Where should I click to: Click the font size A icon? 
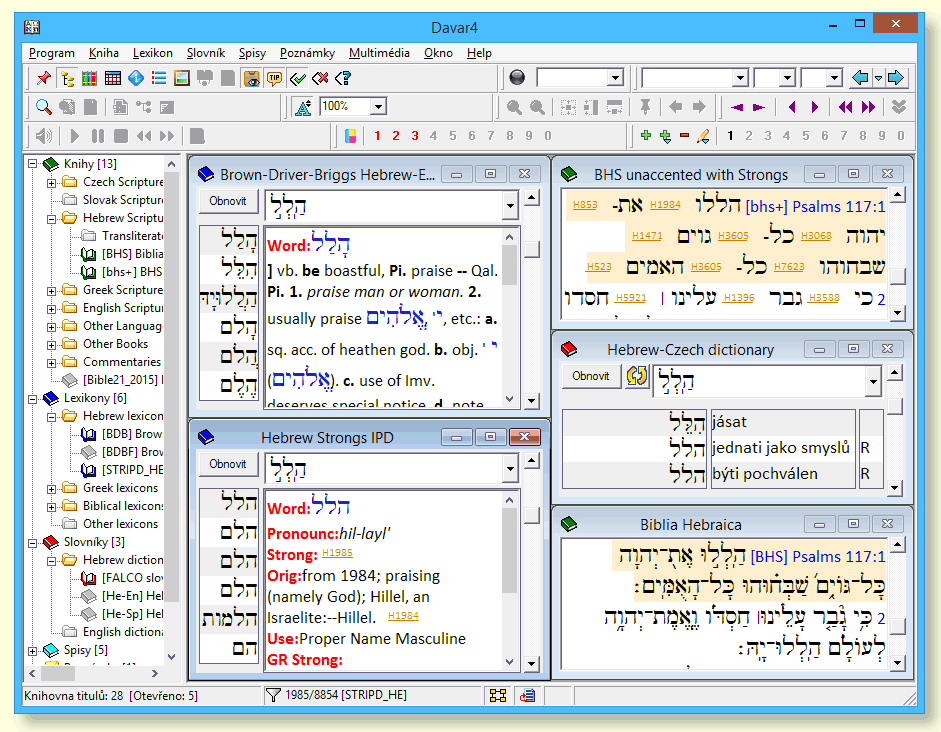(303, 107)
